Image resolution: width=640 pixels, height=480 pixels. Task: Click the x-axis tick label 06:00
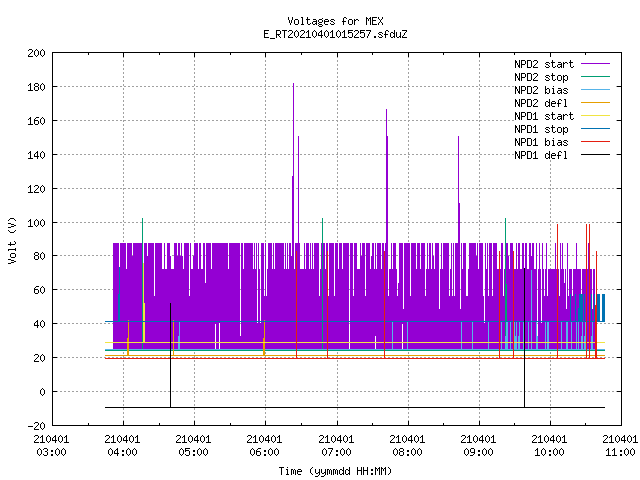pos(264,452)
